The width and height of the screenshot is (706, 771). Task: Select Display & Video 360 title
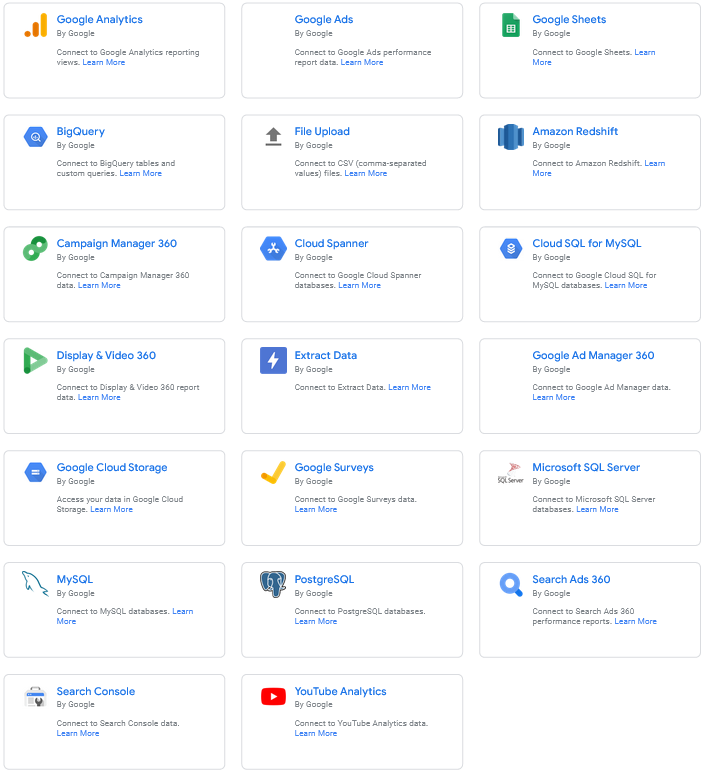[106, 356]
